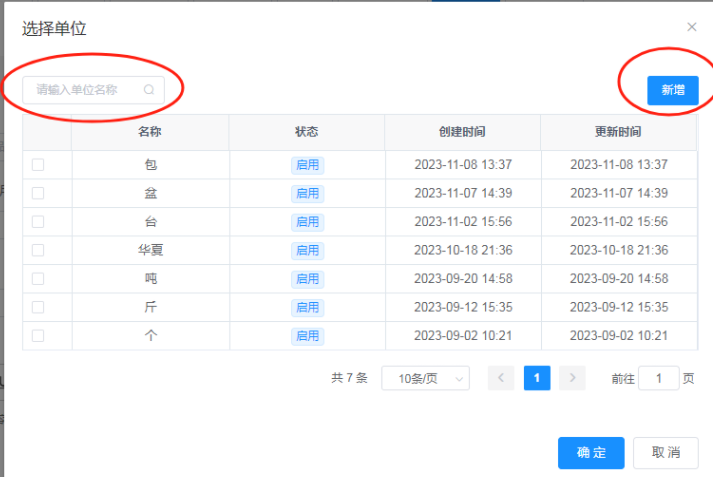Confirm selection with 确定 button

[591, 453]
